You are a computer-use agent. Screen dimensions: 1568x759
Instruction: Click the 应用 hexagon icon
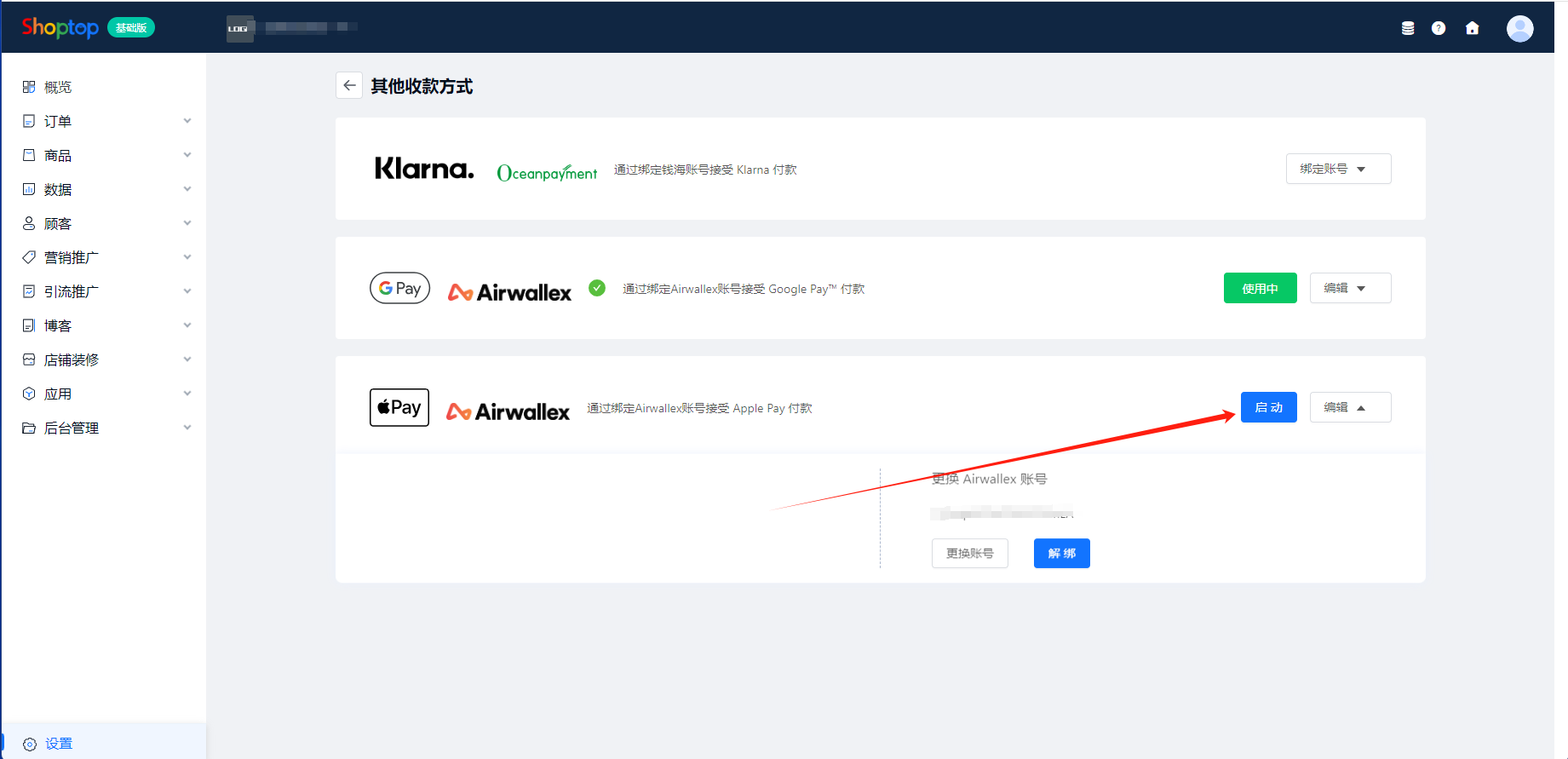coord(29,394)
